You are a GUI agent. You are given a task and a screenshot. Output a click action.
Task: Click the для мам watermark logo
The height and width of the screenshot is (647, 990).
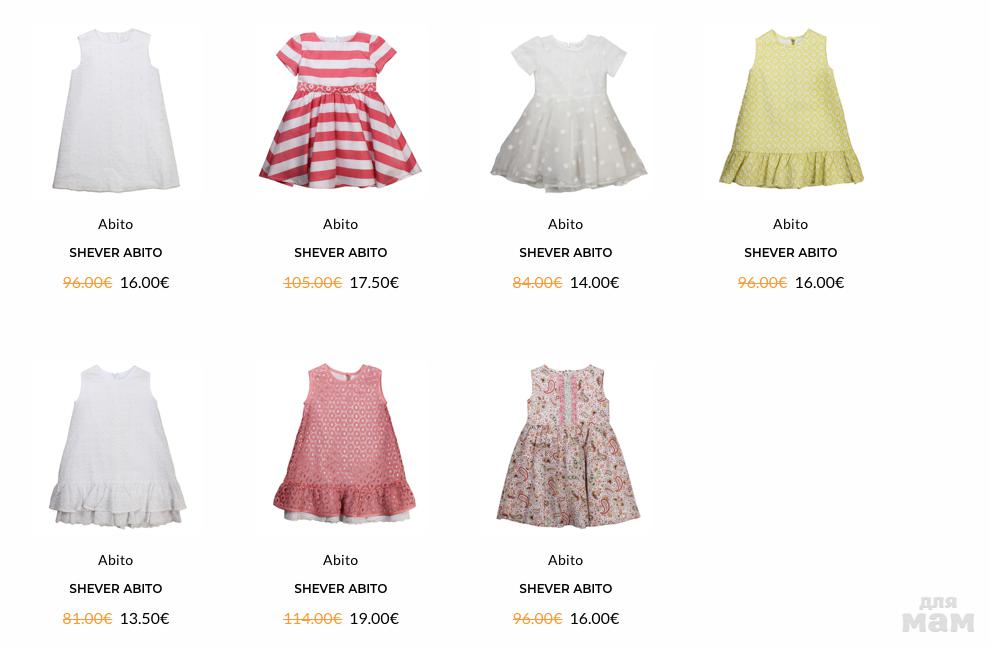pyautogui.click(x=938, y=615)
